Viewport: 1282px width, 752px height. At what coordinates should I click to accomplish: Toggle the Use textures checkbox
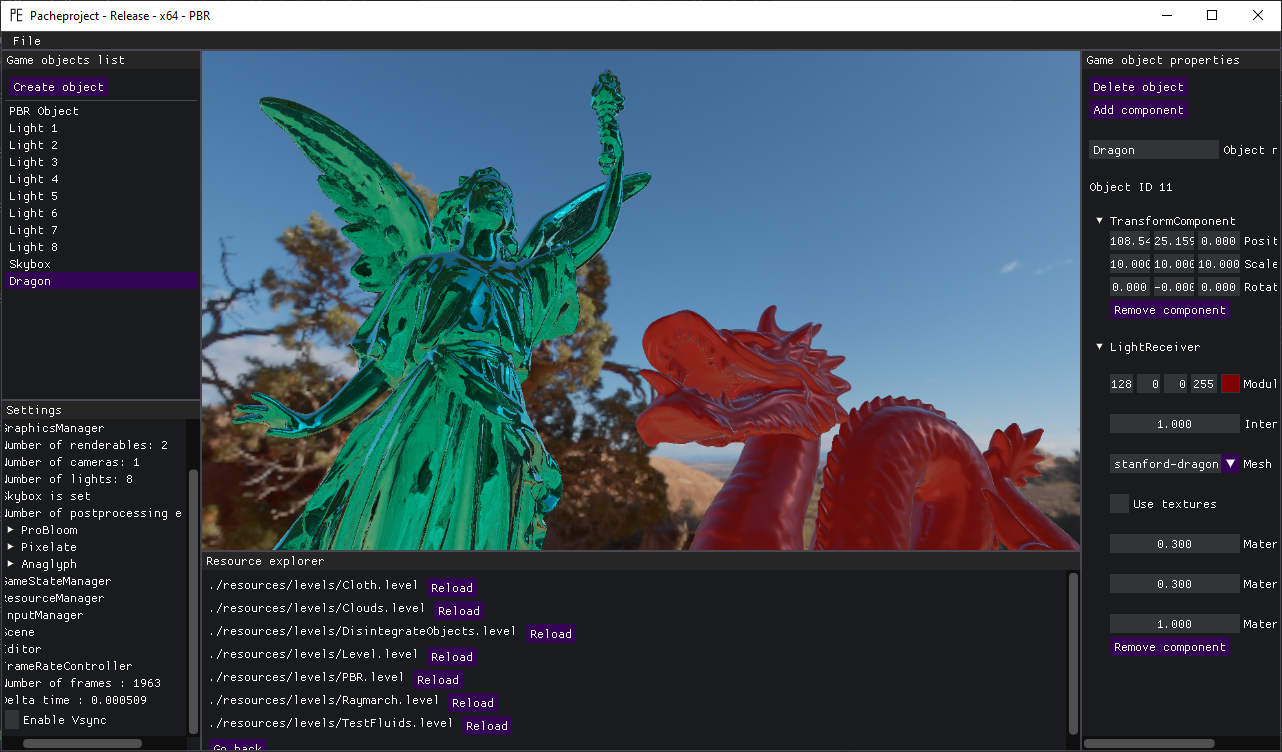[1119, 504]
